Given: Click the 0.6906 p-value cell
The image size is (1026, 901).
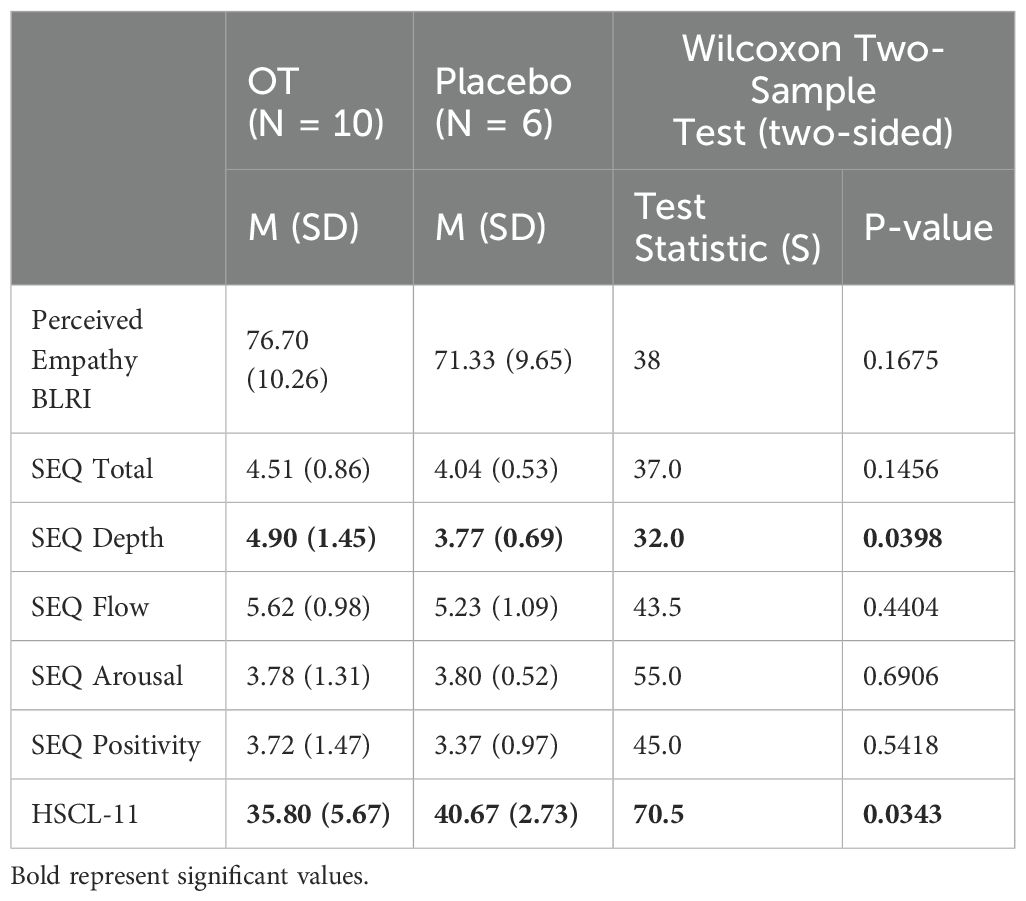Looking at the screenshot, I should point(900,676).
